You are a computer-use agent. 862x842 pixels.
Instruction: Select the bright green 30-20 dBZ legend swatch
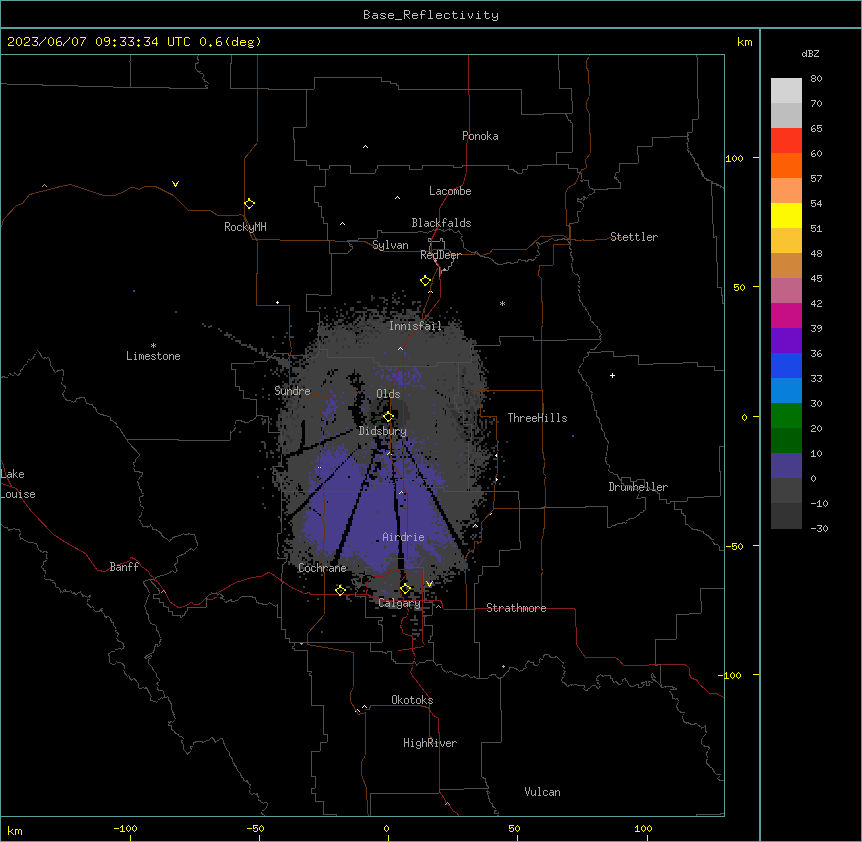[x=786, y=416]
